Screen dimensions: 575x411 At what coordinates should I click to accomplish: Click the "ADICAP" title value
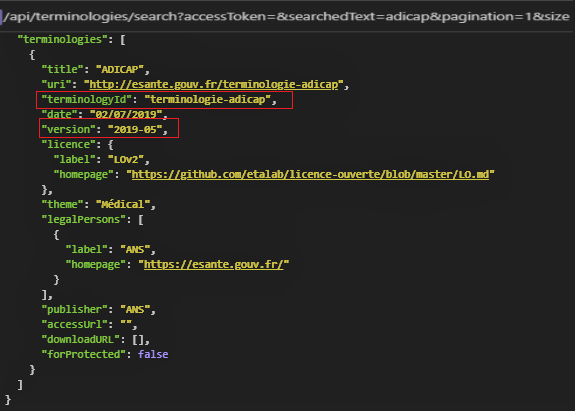click(x=120, y=70)
